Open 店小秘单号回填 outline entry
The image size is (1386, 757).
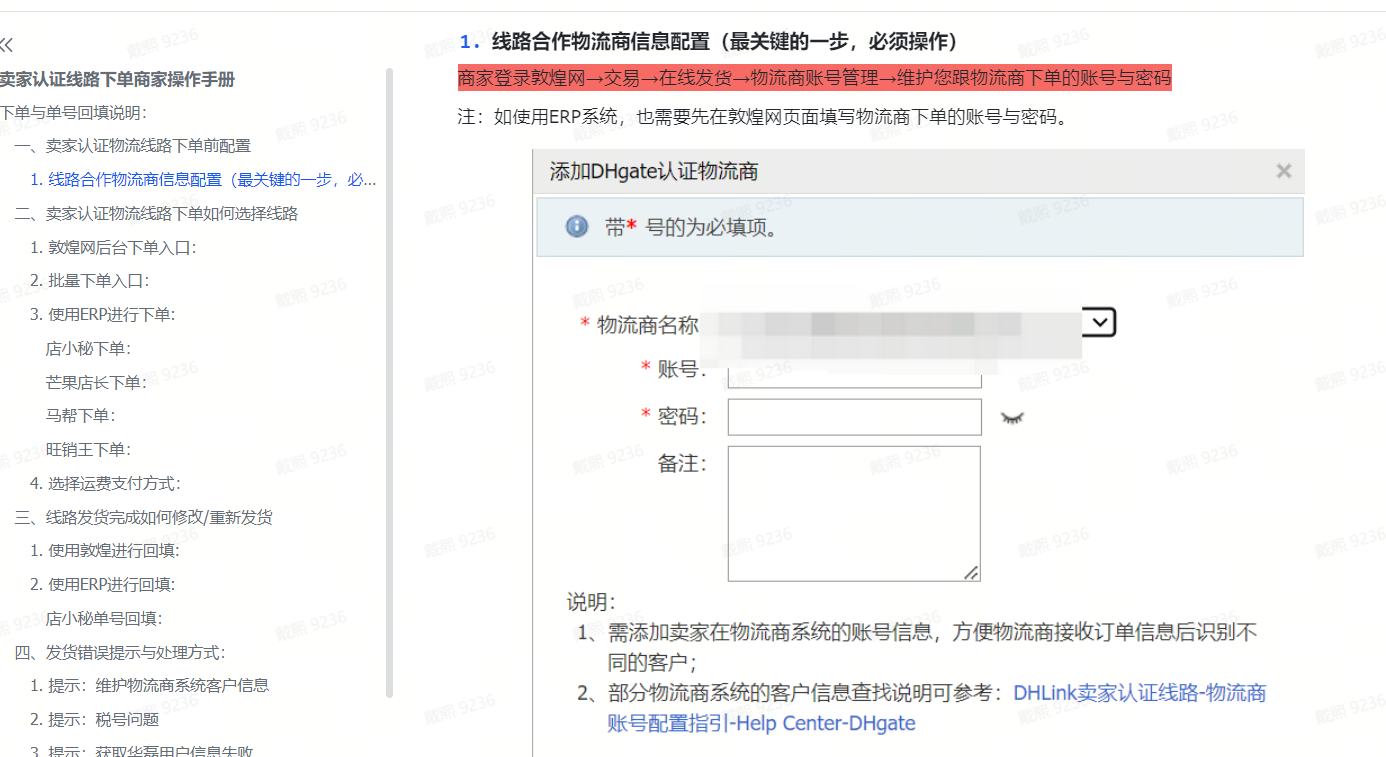(x=104, y=619)
